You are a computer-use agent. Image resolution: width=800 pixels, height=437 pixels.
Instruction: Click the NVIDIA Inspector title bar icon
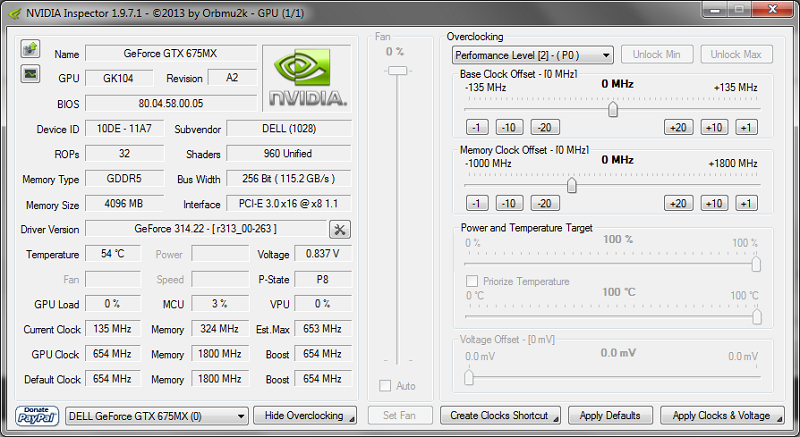click(x=14, y=13)
